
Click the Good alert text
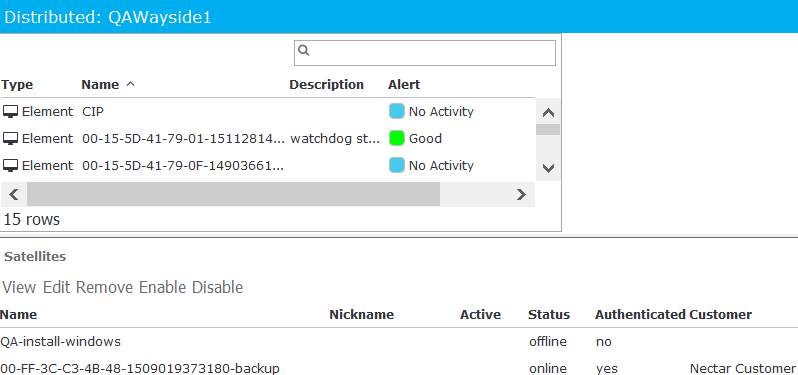coord(425,138)
